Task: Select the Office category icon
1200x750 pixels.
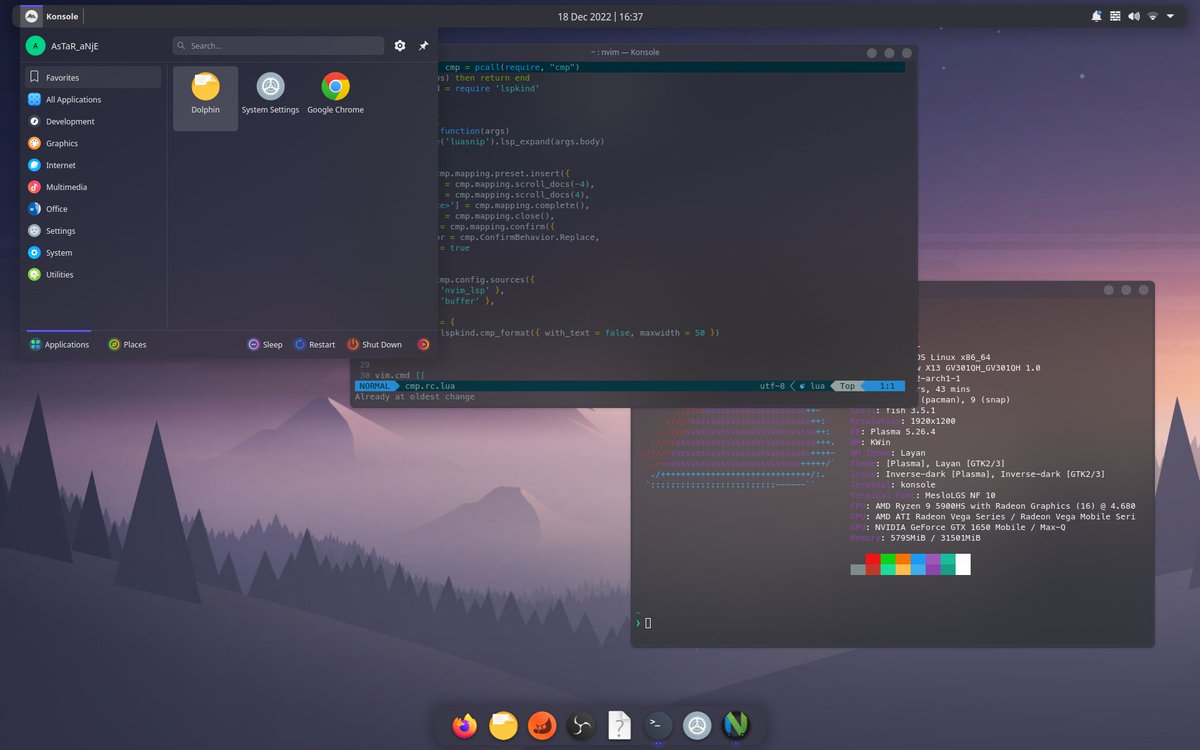Action: pos(35,209)
